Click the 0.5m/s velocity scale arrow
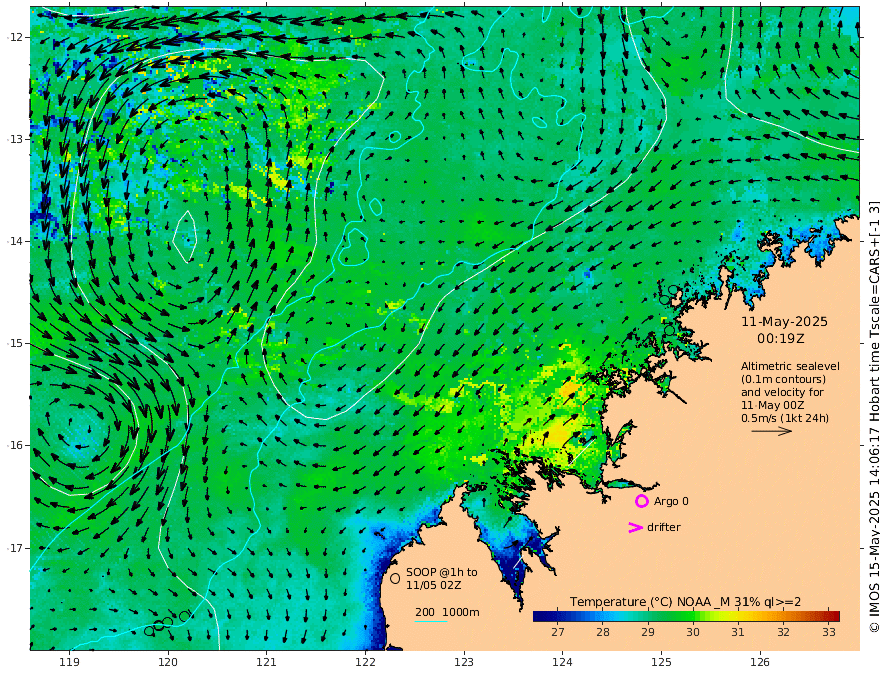880x680 pixels. click(772, 431)
